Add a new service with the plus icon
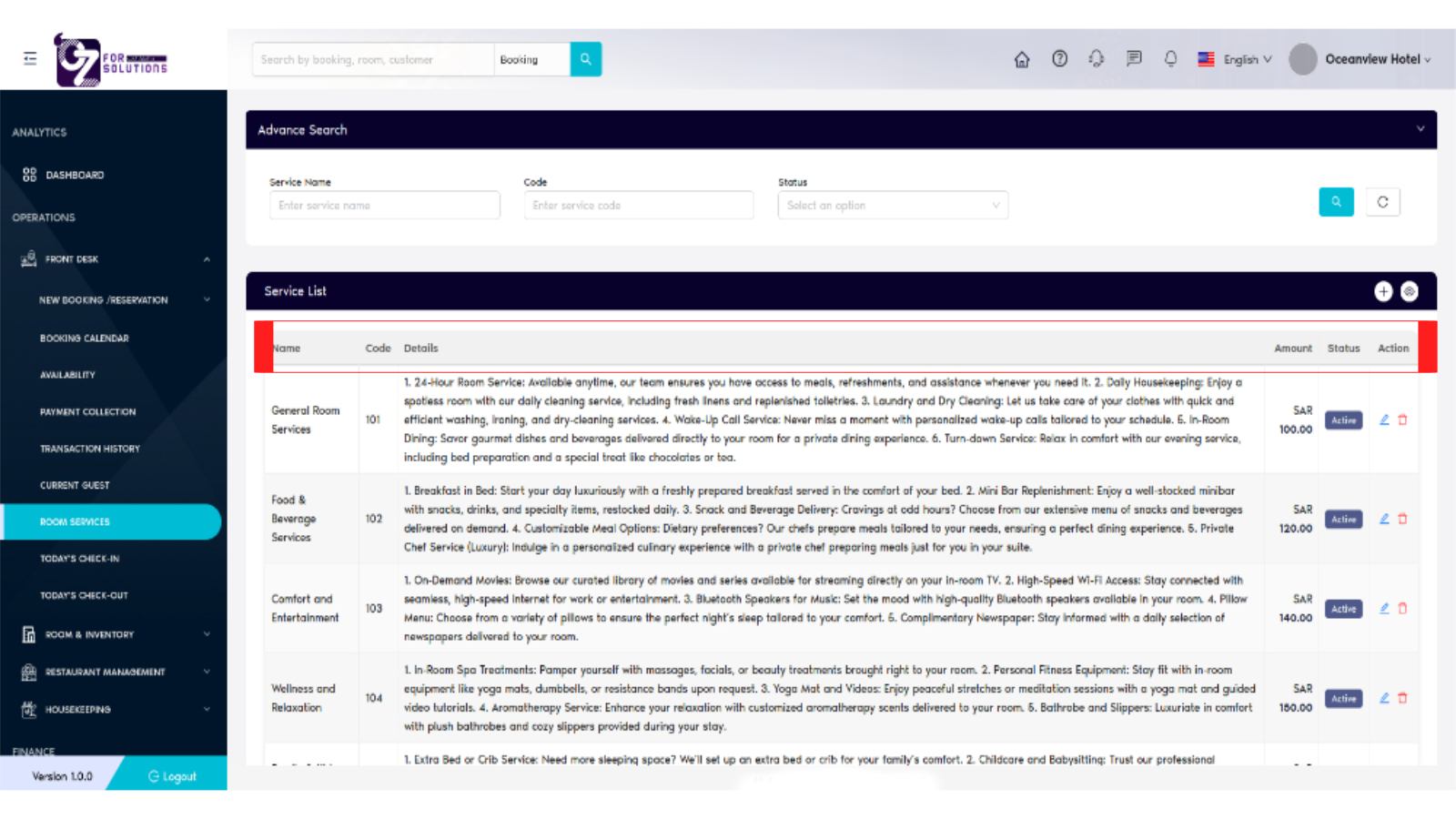This screenshot has width=1456, height=819. pos(1382,291)
